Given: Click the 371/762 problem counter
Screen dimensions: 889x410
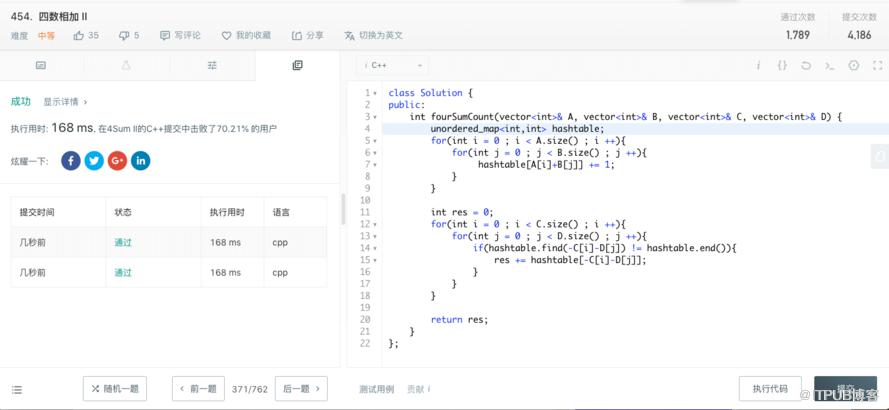Looking at the screenshot, I should point(249,389).
